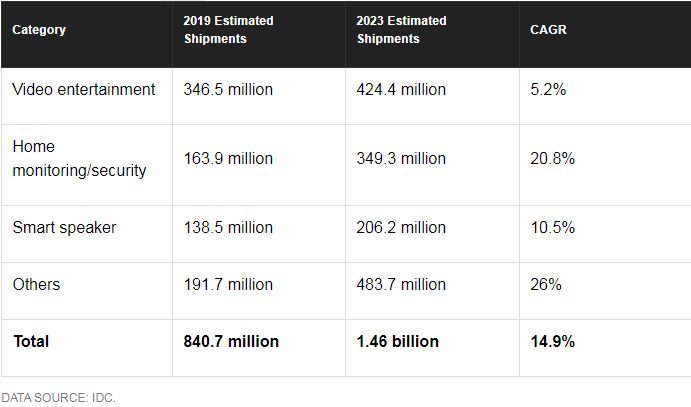Screen dimensions: 691x407
Task: Click the 349.3 million cell
Action: 401,159
